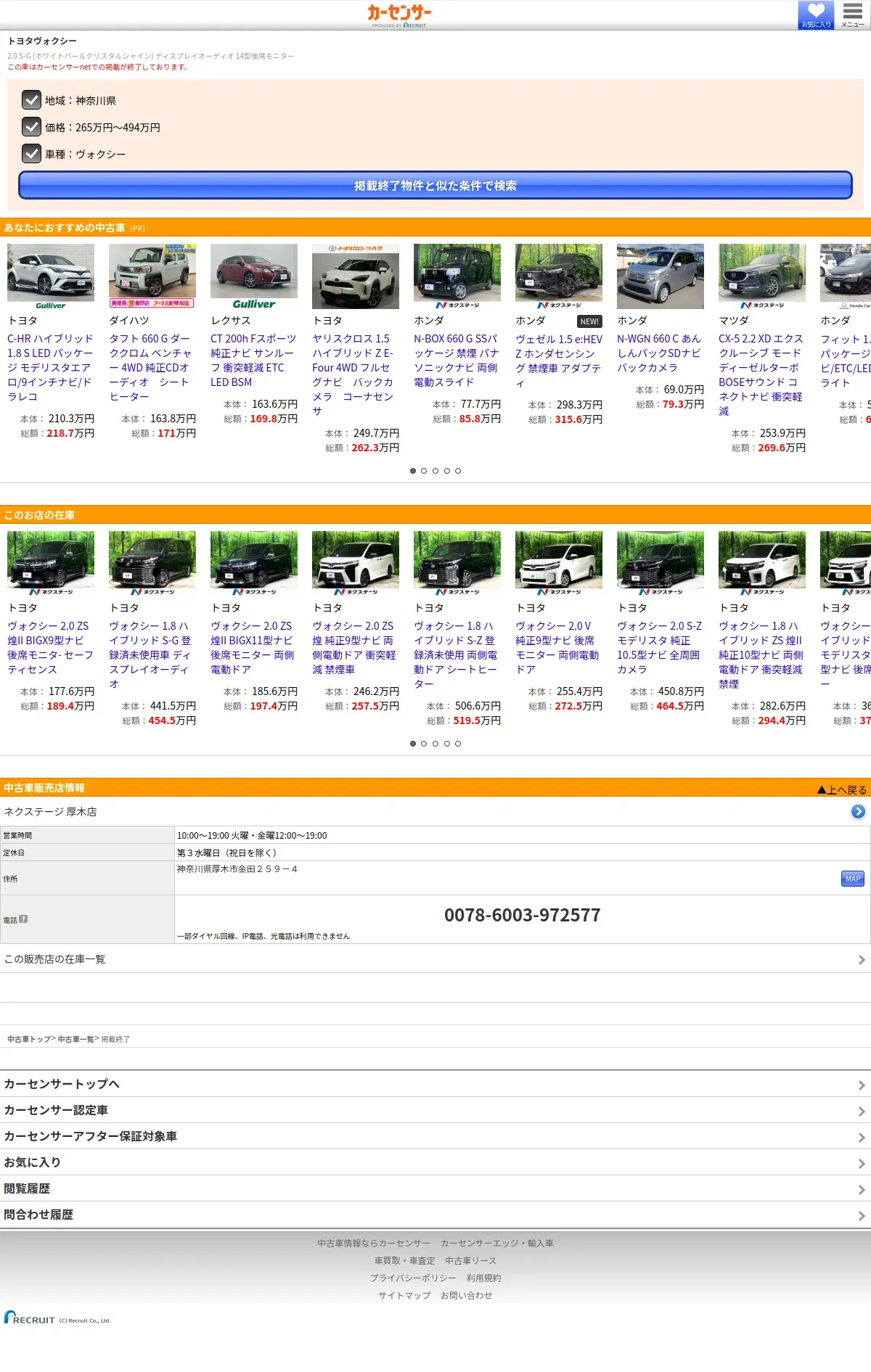Open 閲覧履歴 menu row

435,1188
